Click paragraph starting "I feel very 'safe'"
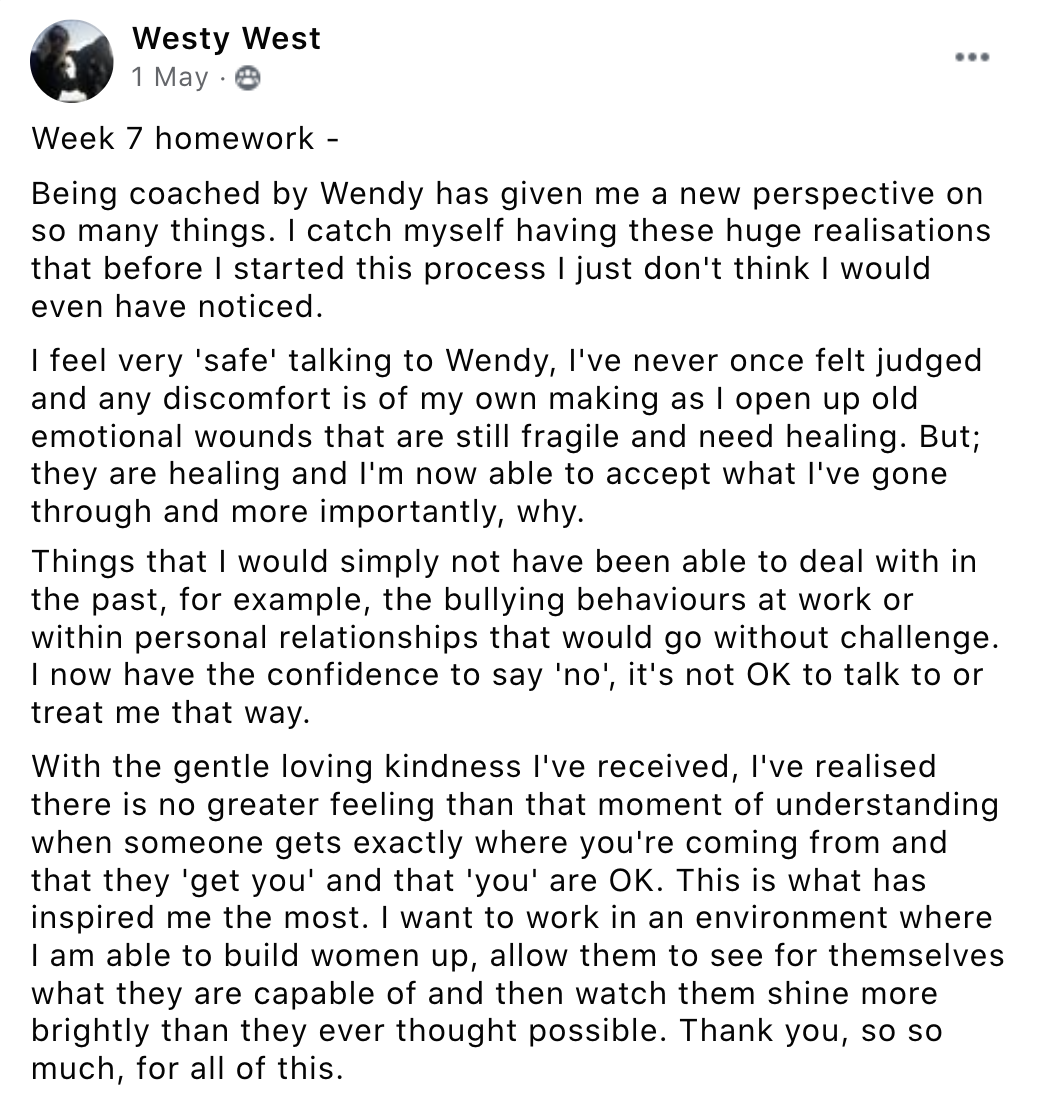Screen dimensions: 1038x1099 tap(506, 436)
